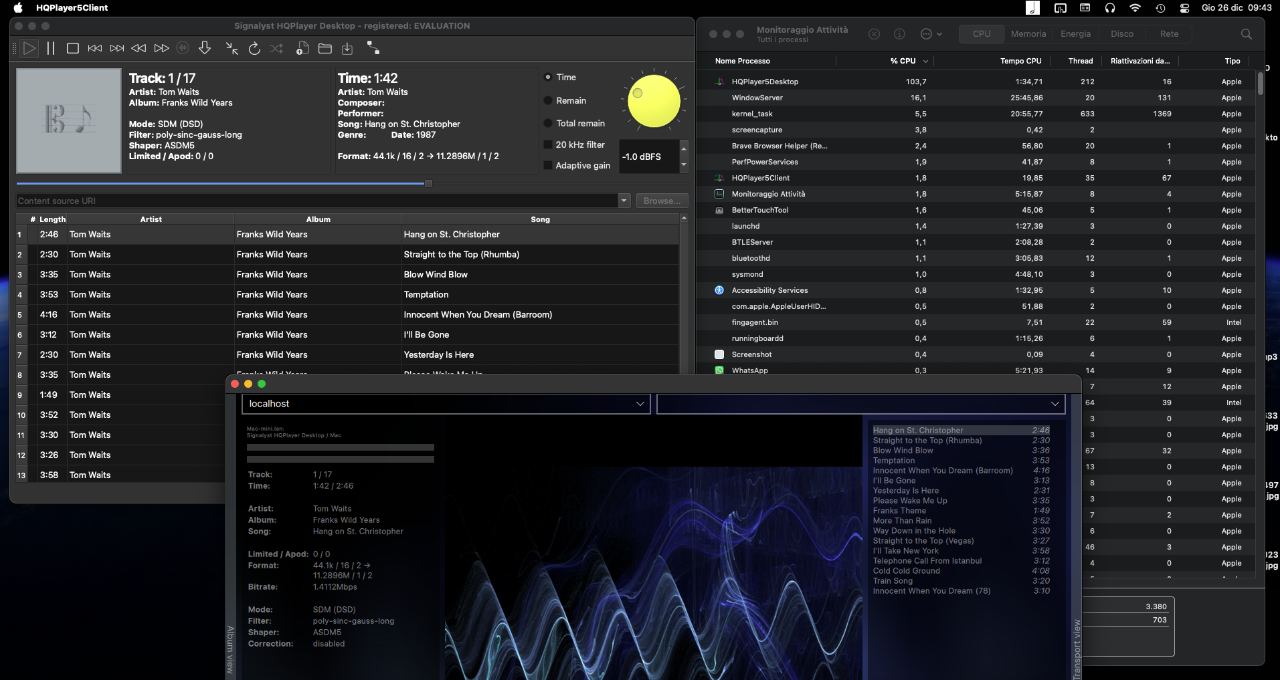Click the document add-file icon in the toolbar
1280x680 pixels.
304,48
